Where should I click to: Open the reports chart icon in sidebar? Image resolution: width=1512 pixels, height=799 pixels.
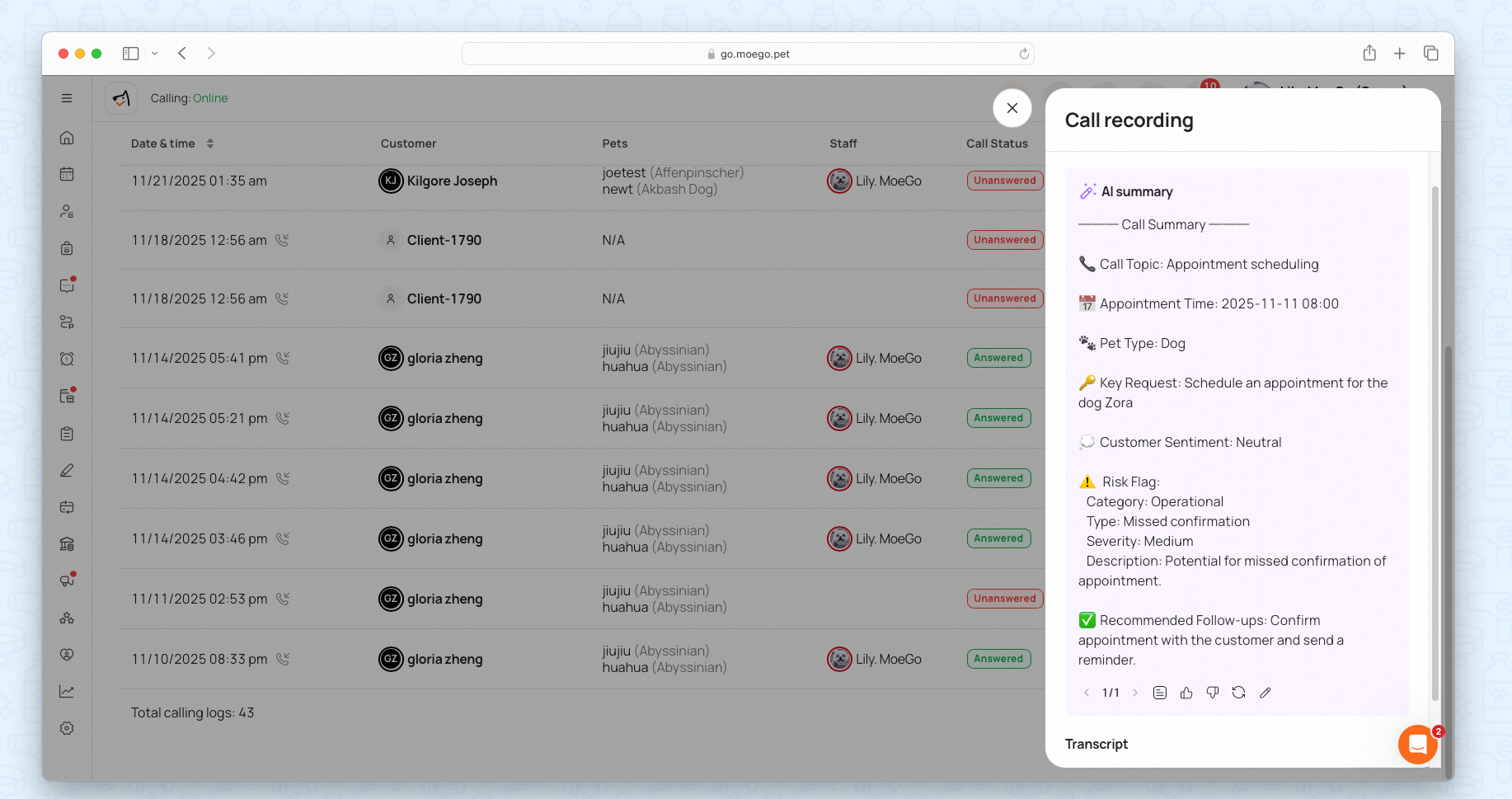(67, 691)
